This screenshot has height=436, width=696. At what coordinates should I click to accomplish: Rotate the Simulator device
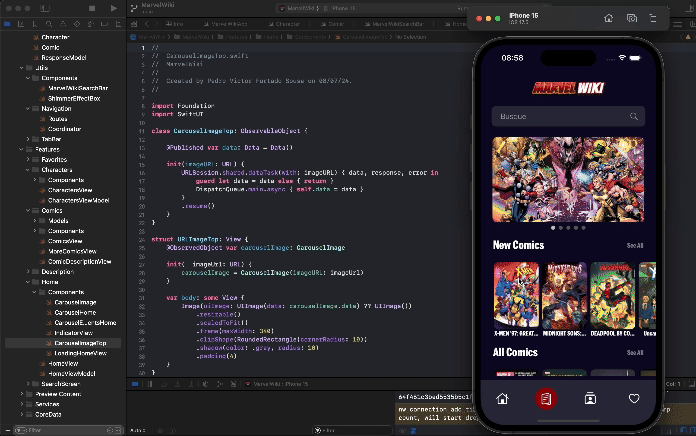point(653,18)
